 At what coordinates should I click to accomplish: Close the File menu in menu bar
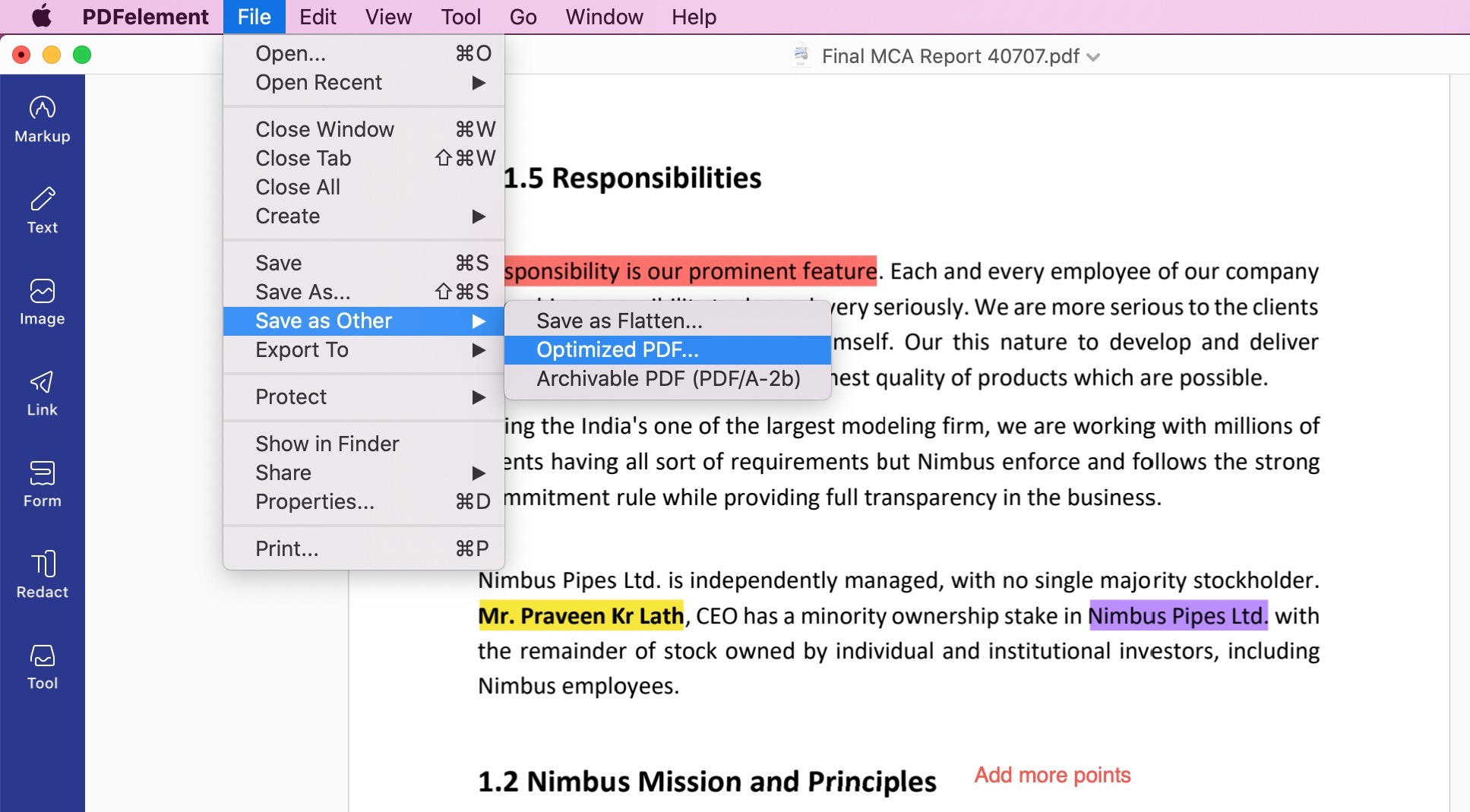click(254, 17)
